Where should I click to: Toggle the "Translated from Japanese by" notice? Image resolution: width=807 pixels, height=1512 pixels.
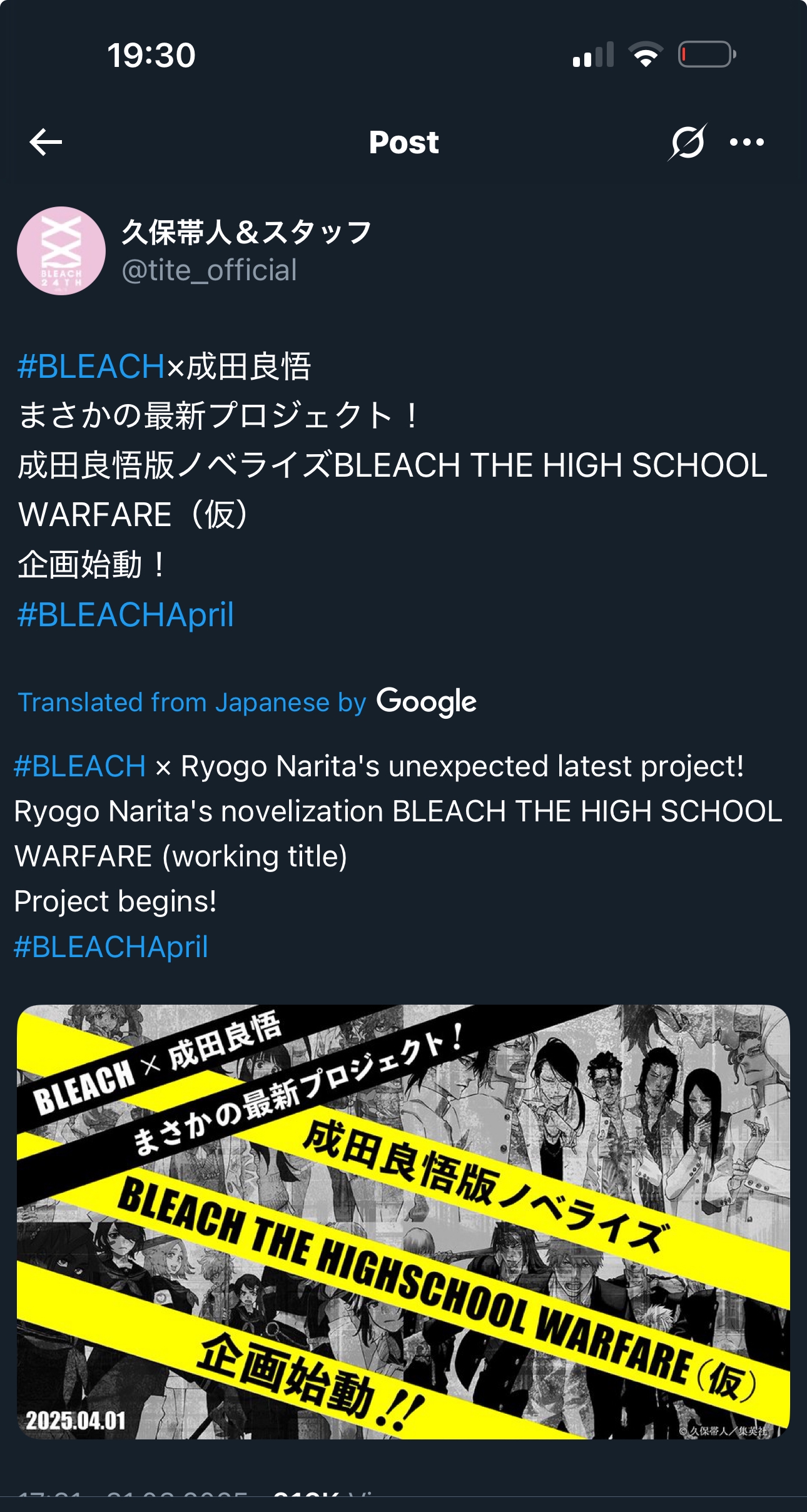point(191,703)
